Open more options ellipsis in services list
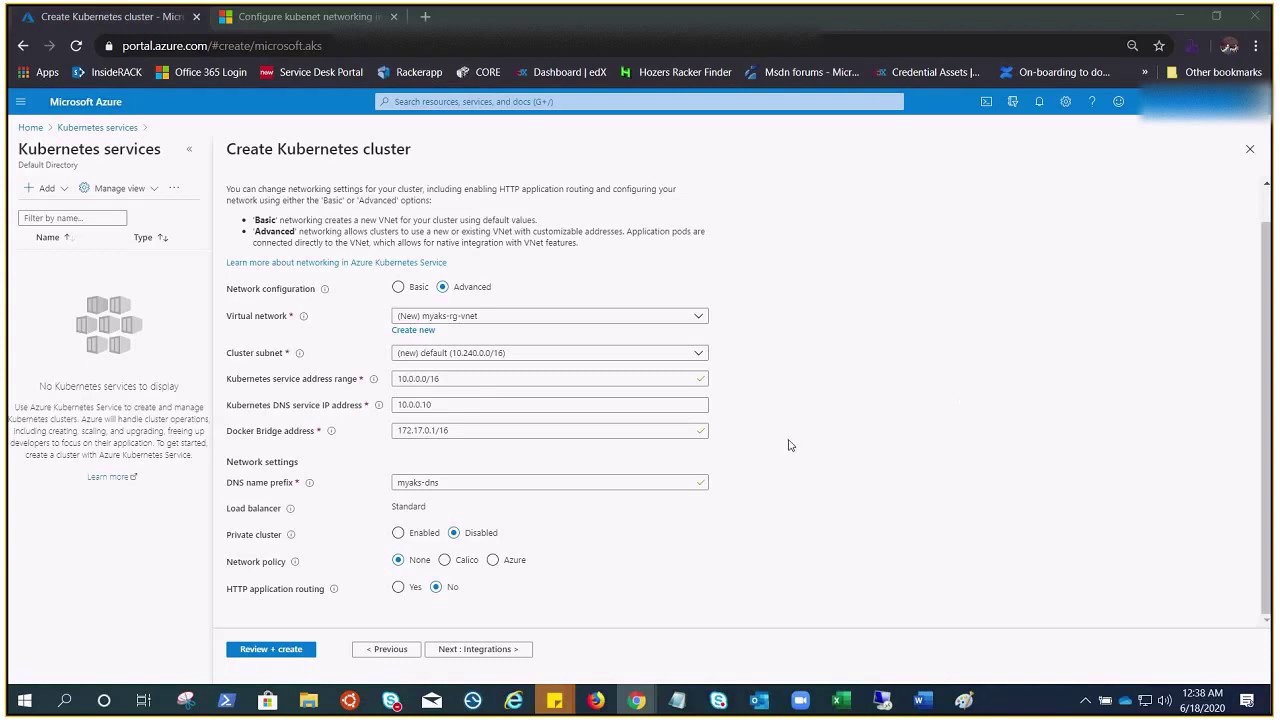Screen dimensions: 1280x720 coord(174,188)
